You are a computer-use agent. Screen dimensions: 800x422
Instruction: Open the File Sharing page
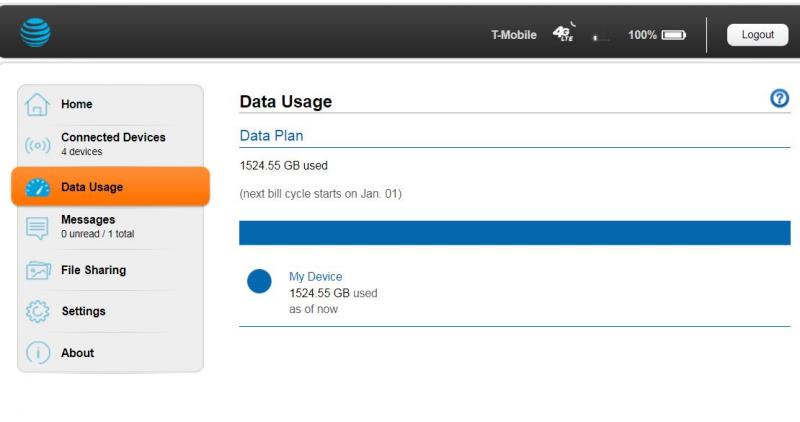point(111,270)
